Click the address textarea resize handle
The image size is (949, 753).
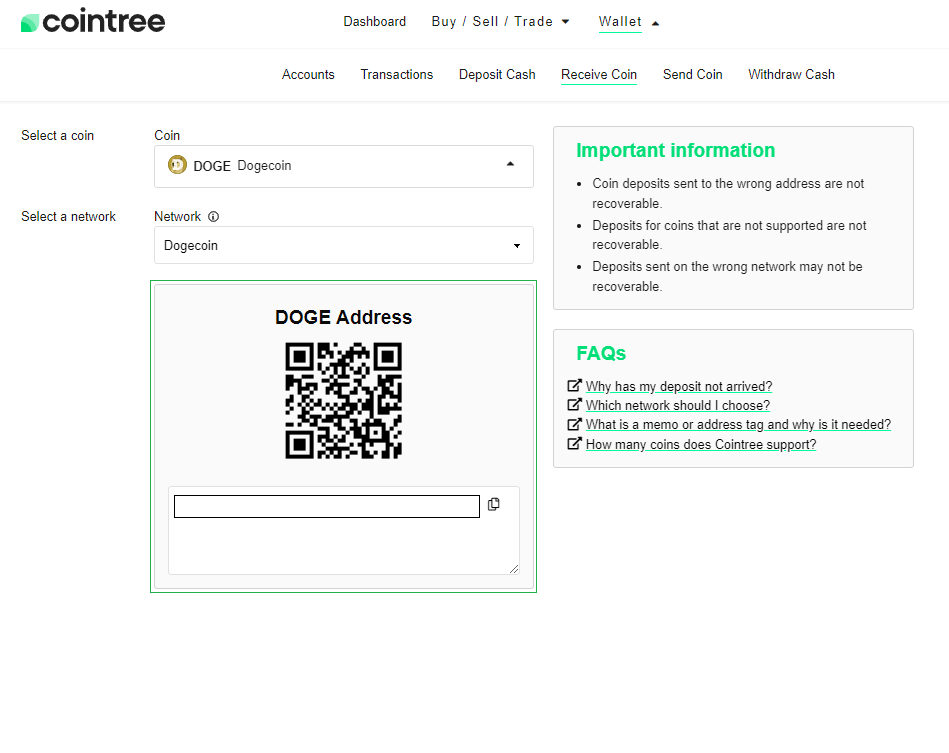pyautogui.click(x=514, y=568)
